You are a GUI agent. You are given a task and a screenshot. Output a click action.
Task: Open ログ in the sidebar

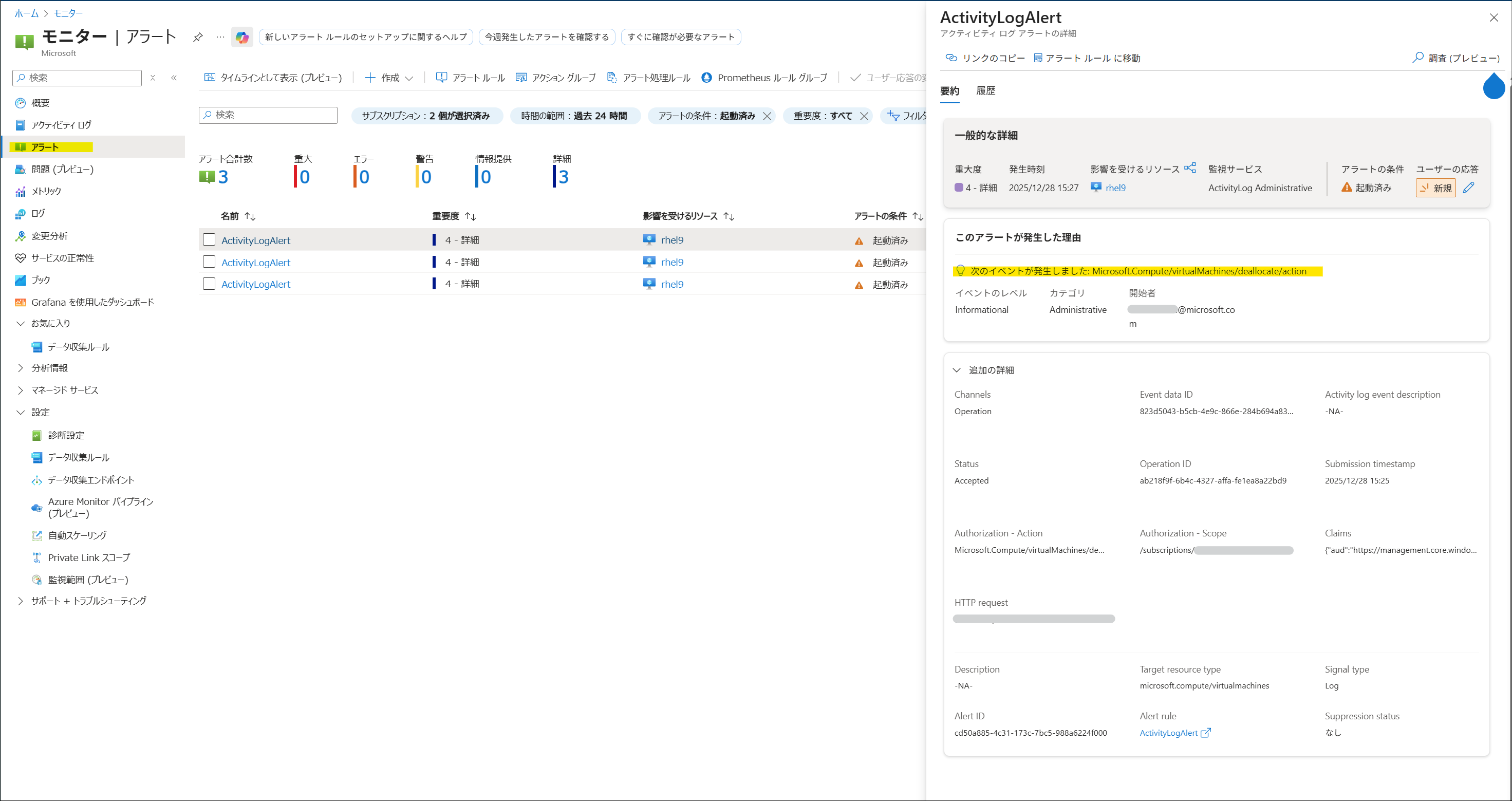[x=38, y=214]
